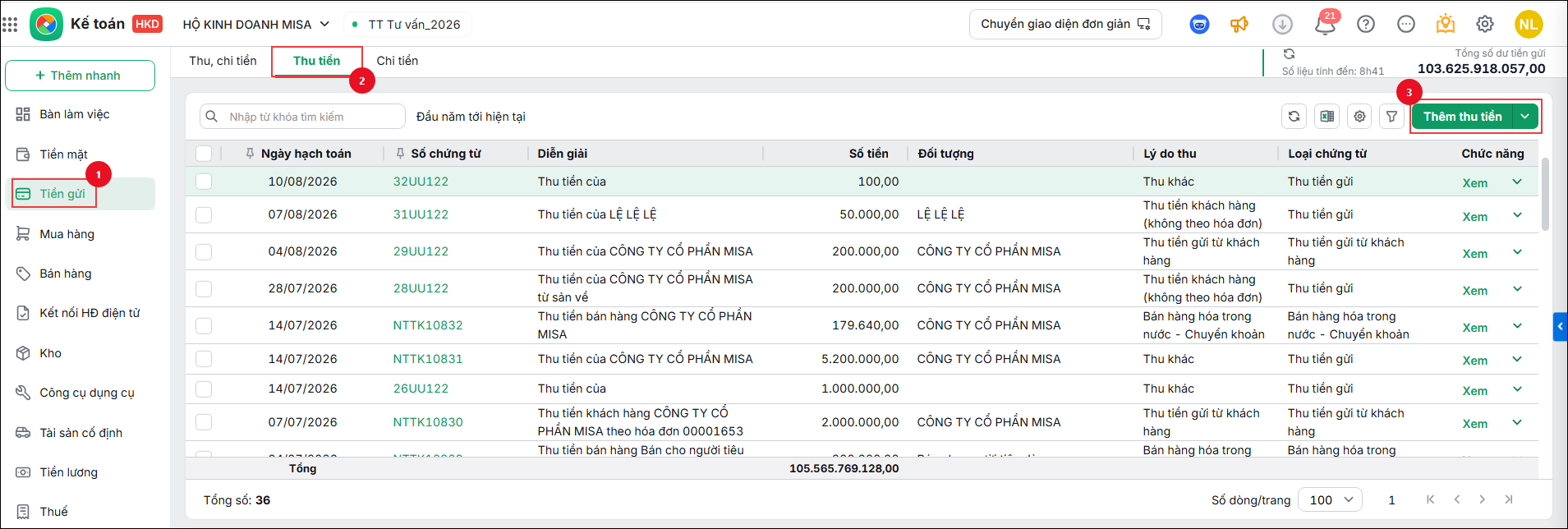Open Tiền gửi in the sidebar
The height and width of the screenshot is (529, 1568).
(80, 194)
